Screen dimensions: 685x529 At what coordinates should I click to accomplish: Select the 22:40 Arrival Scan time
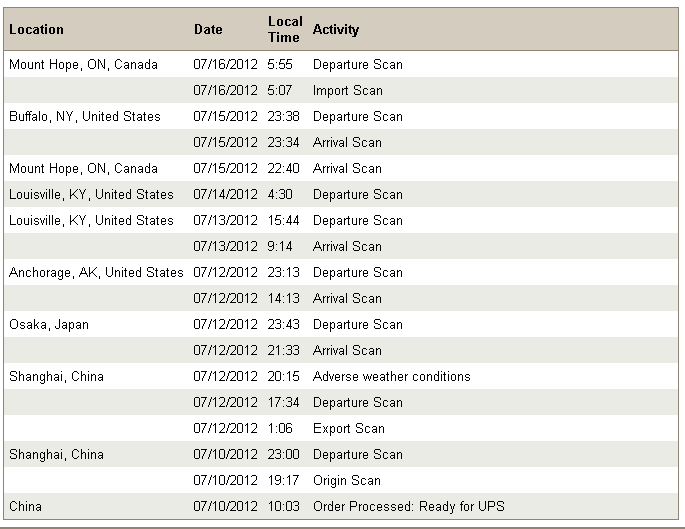(x=283, y=169)
